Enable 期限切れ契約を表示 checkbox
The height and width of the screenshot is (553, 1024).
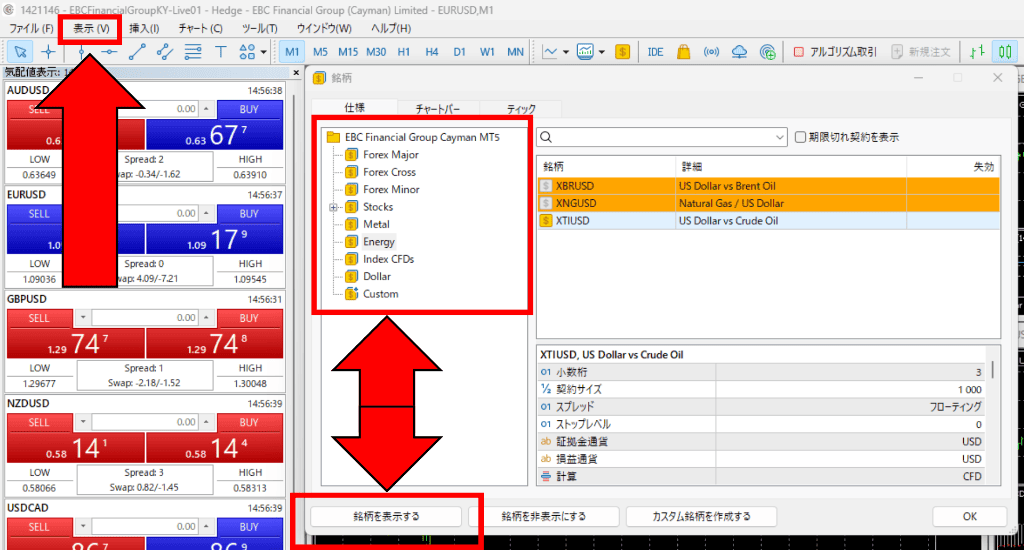click(x=800, y=137)
